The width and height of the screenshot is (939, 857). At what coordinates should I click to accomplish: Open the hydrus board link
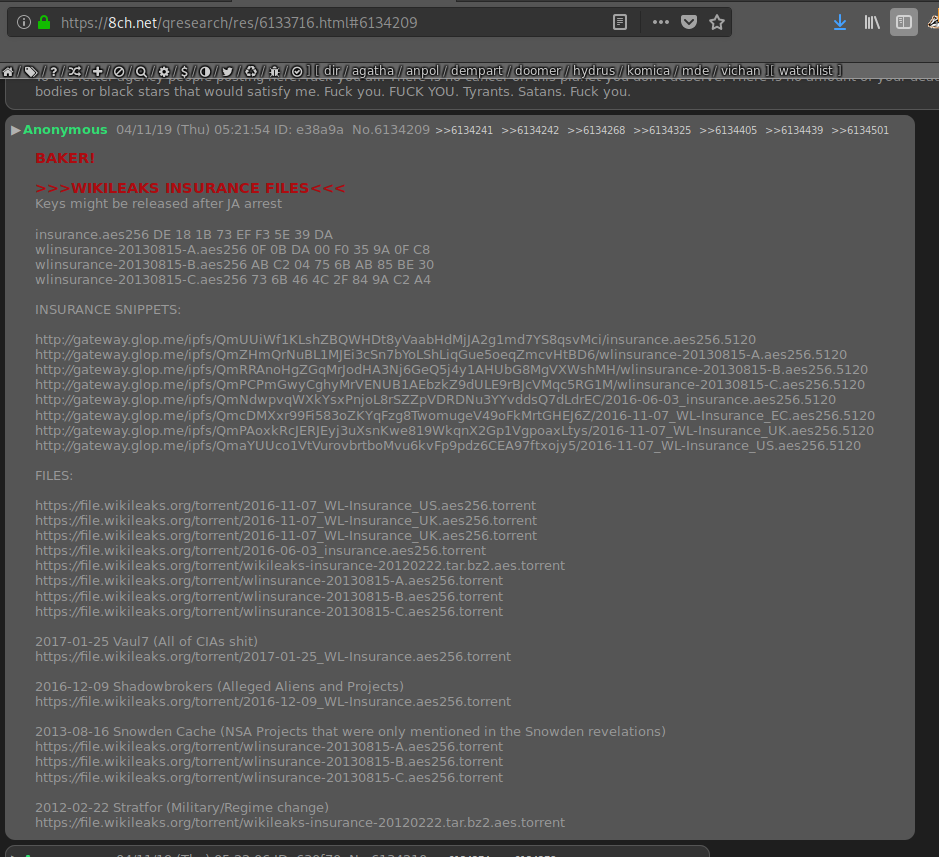(593, 71)
